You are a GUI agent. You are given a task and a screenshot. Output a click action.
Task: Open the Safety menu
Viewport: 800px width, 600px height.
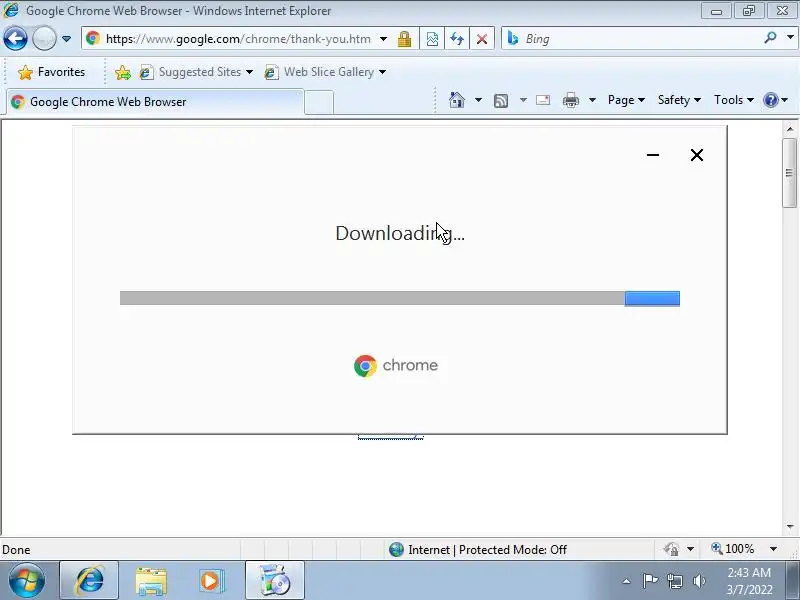point(679,100)
